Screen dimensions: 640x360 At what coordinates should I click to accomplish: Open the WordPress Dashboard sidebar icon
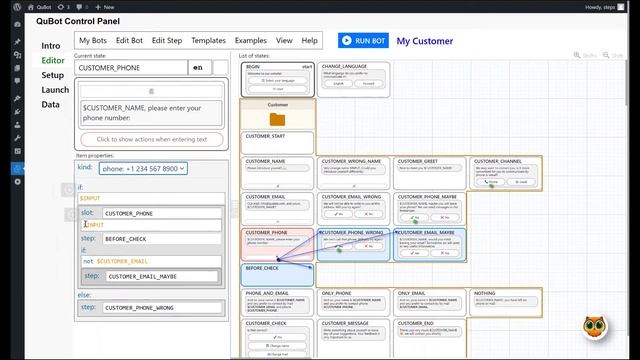pyautogui.click(x=17, y=24)
